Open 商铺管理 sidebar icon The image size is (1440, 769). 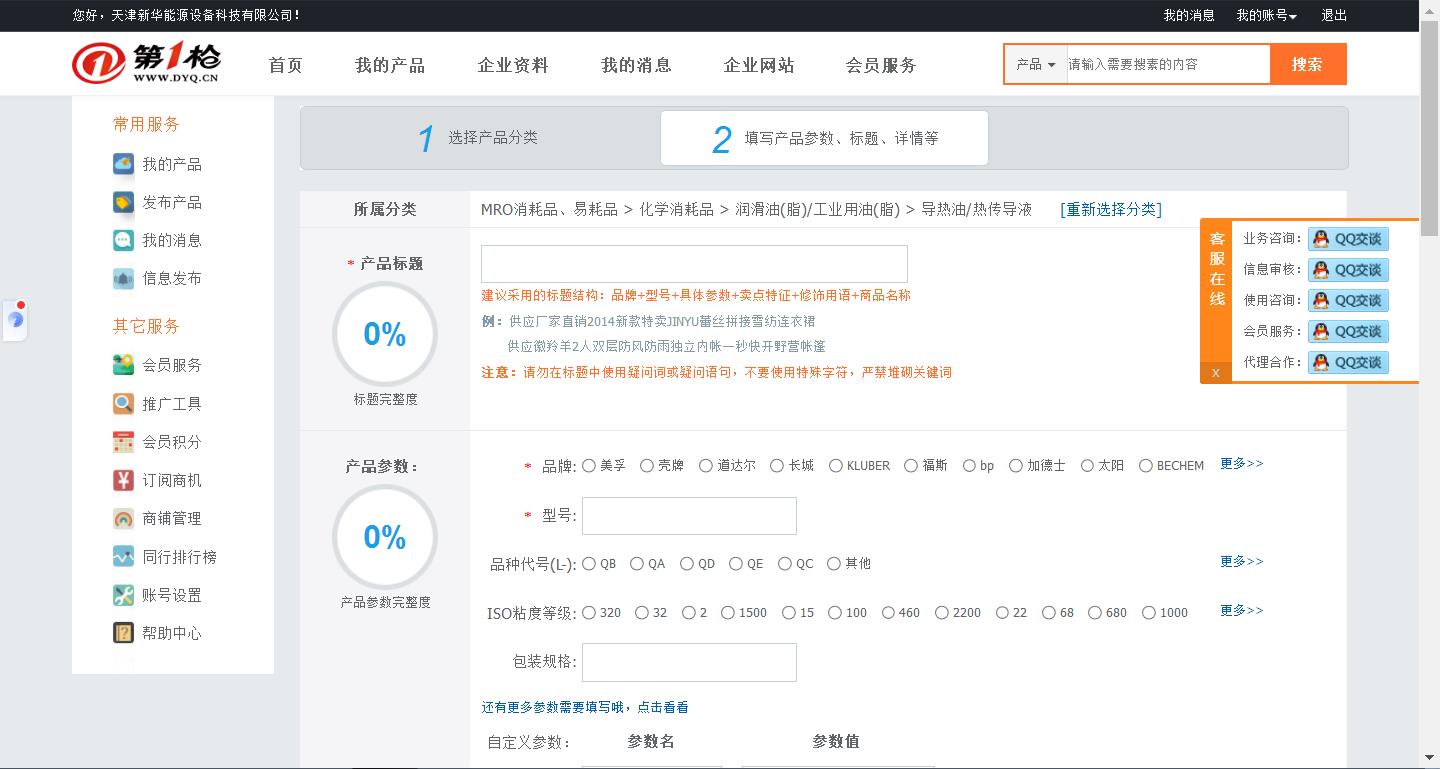(123, 518)
